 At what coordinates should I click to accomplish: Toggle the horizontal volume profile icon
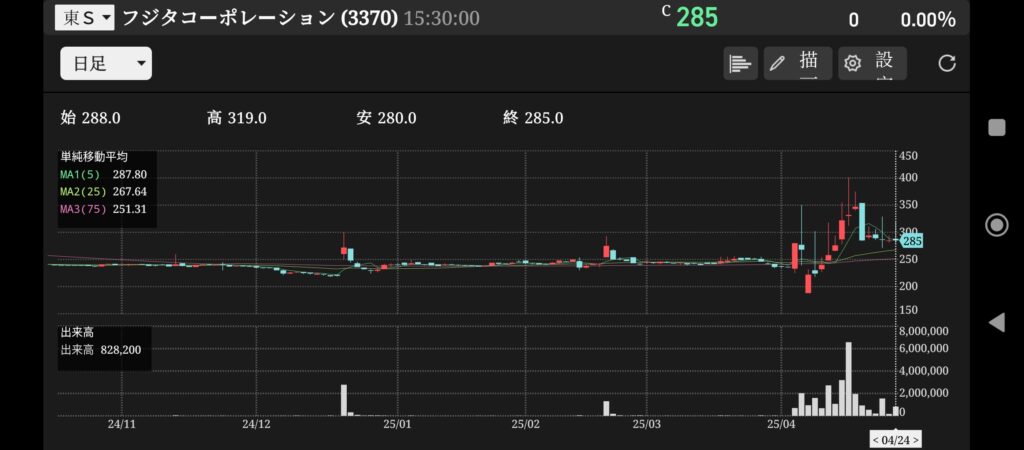point(740,63)
